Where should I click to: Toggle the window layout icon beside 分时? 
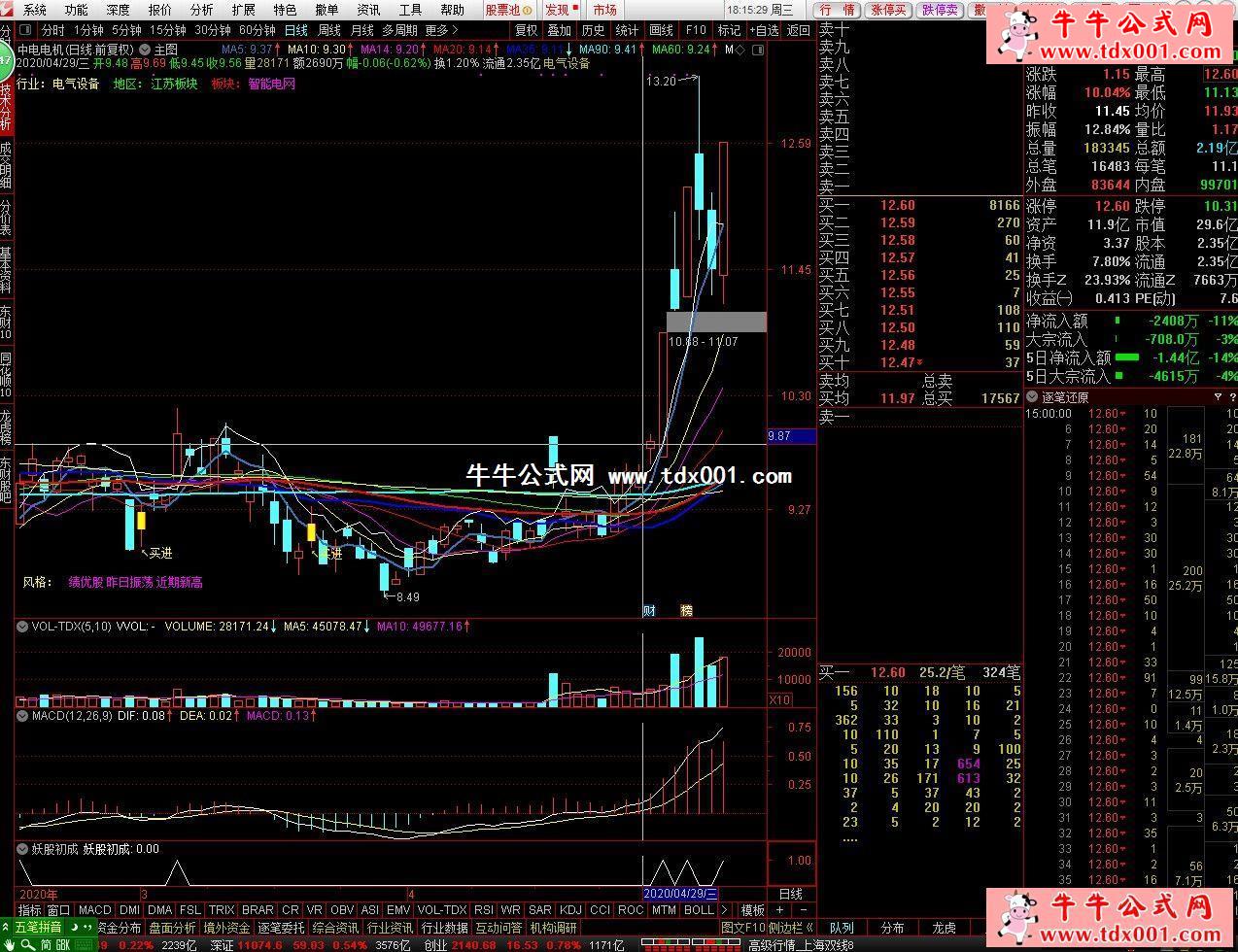coord(25,30)
